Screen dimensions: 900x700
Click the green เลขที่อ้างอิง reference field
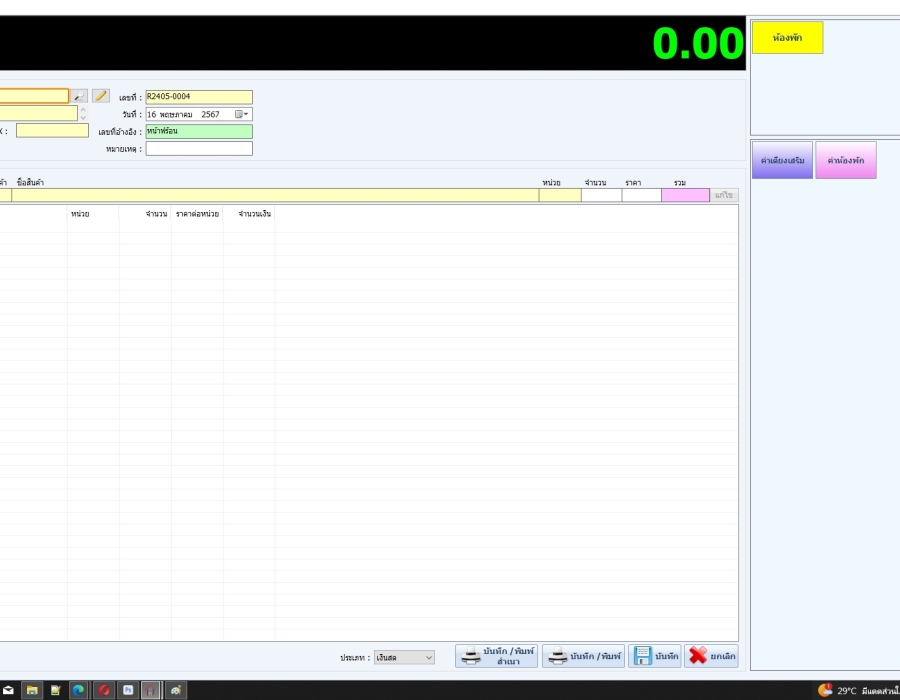click(x=199, y=131)
